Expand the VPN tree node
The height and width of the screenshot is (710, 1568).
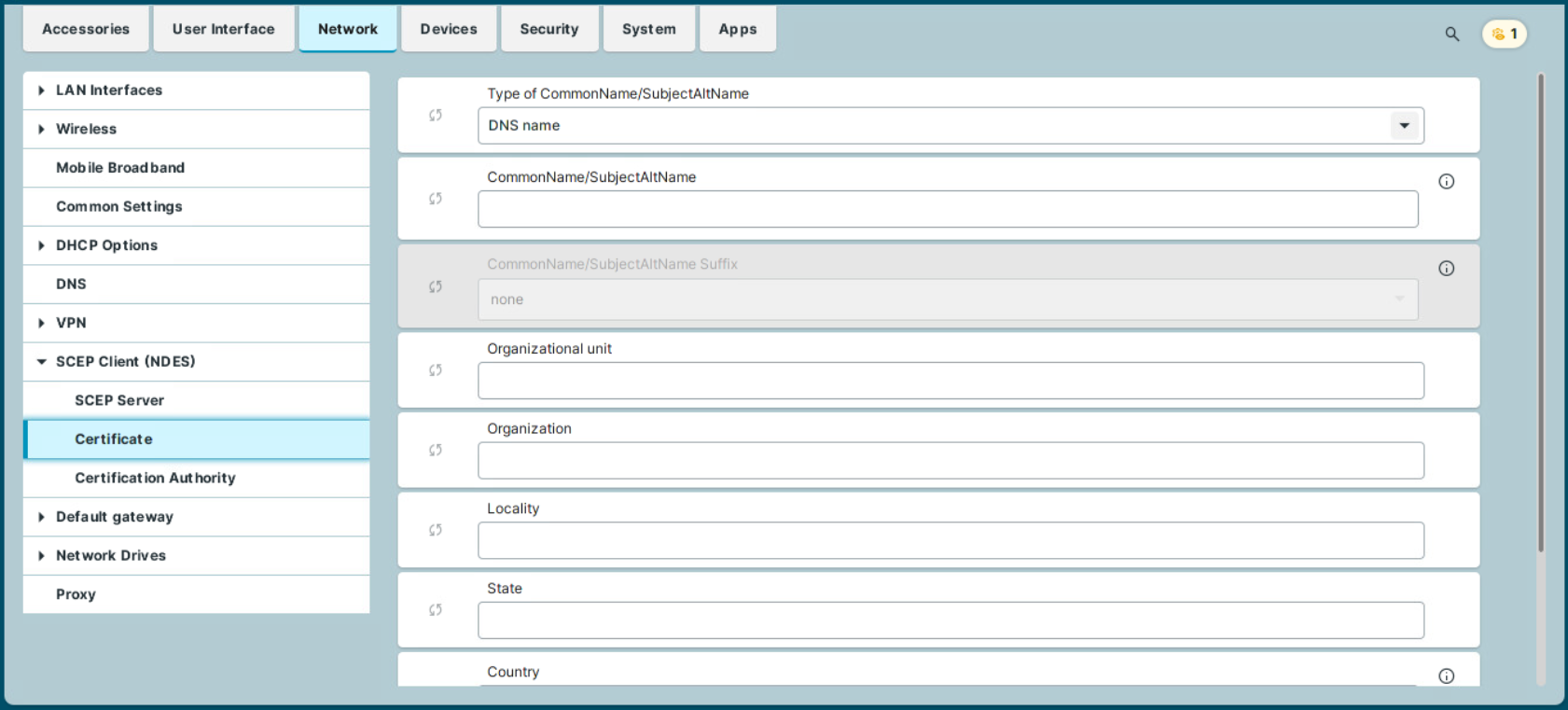tap(42, 323)
